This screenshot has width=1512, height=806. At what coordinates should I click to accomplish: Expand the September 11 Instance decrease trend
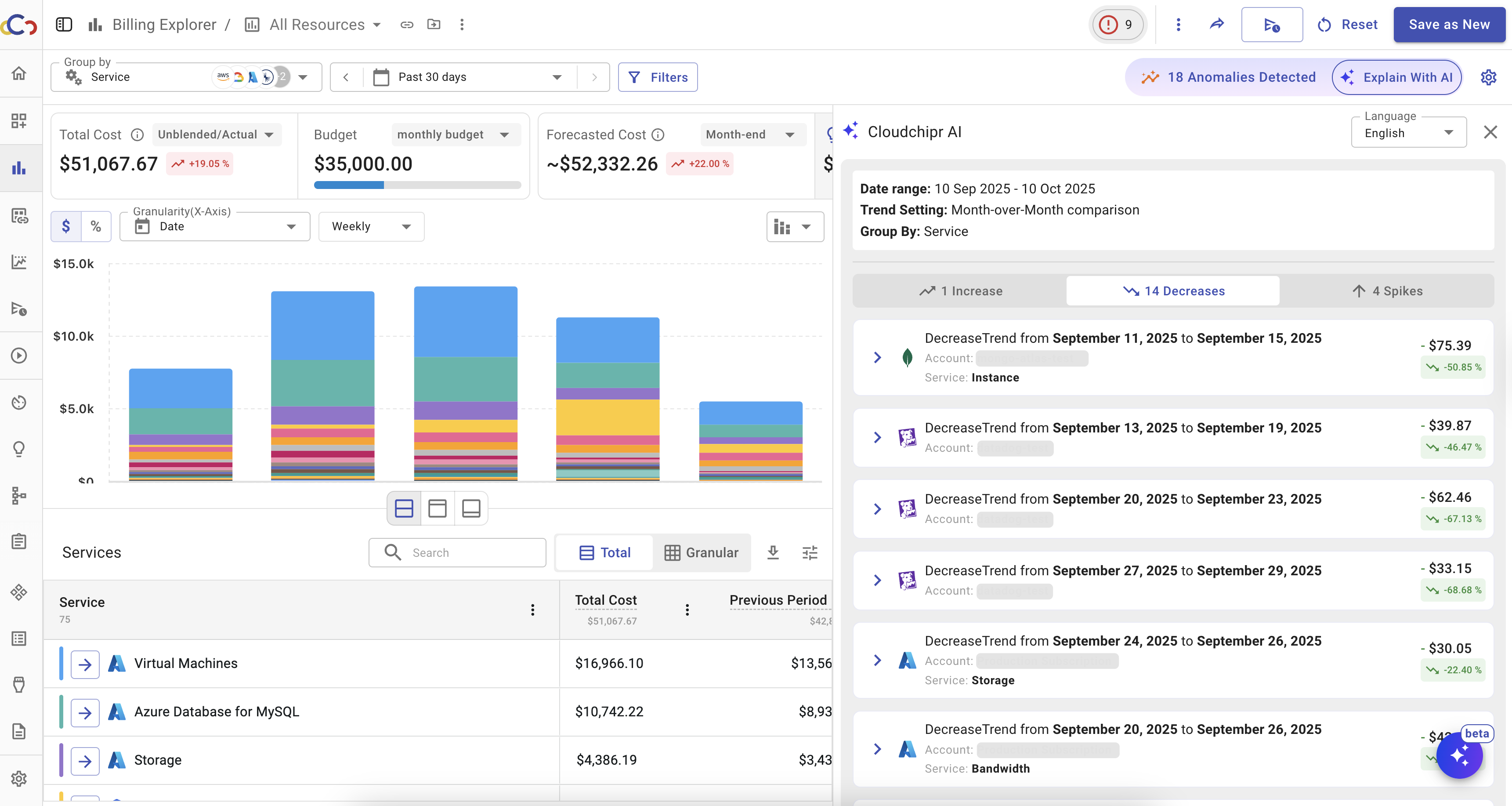point(878,357)
